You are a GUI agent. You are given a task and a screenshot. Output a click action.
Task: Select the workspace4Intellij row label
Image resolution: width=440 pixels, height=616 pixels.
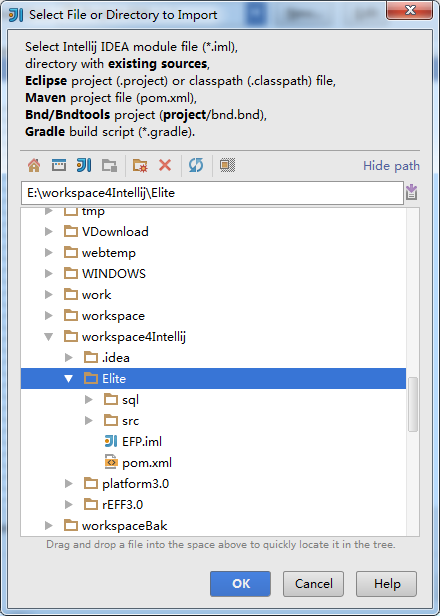134,337
